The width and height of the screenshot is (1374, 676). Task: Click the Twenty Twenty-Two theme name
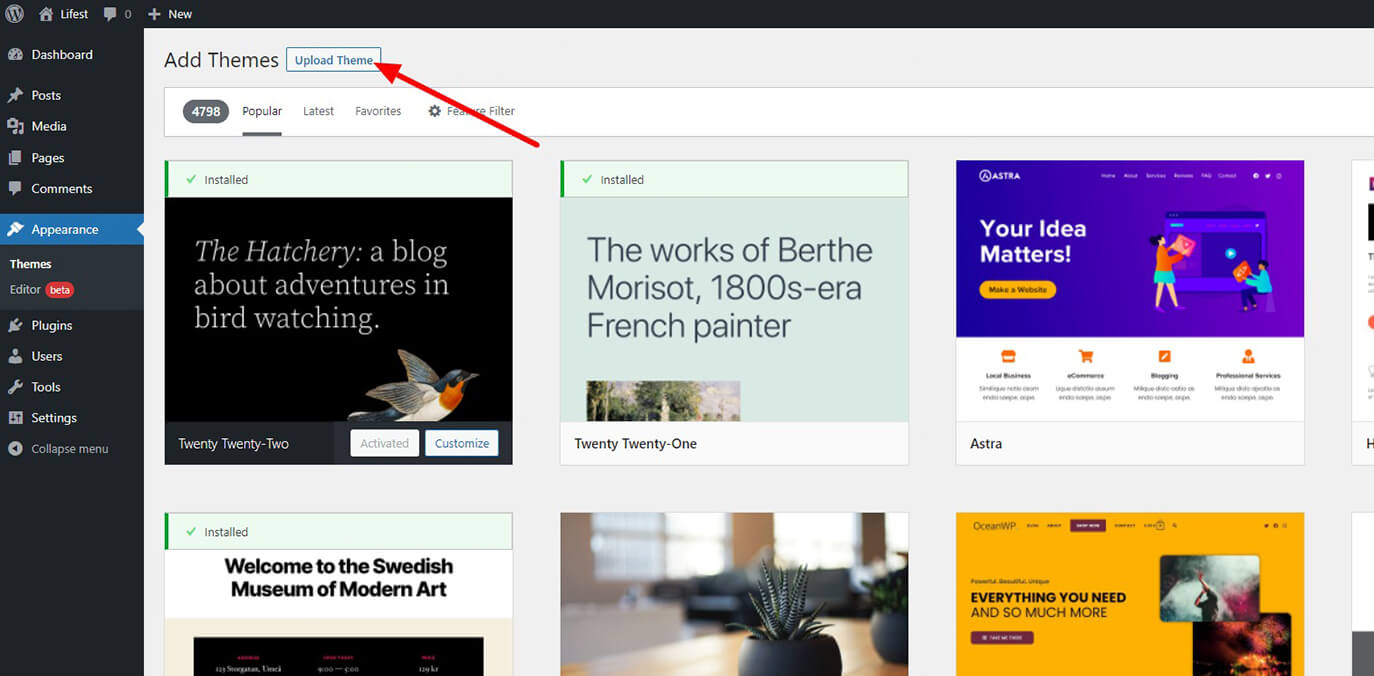tap(234, 443)
